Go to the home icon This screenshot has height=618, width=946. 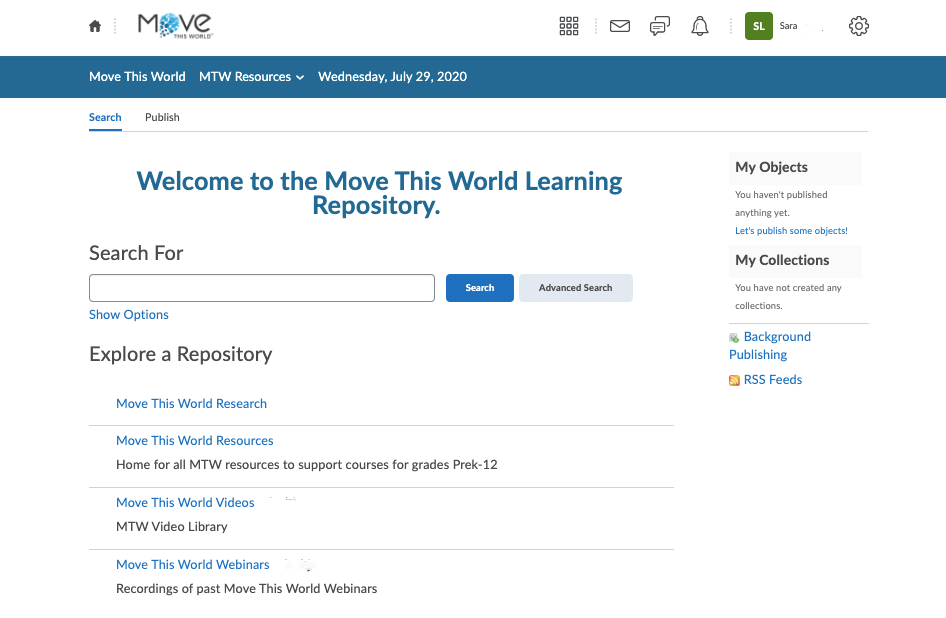click(95, 26)
